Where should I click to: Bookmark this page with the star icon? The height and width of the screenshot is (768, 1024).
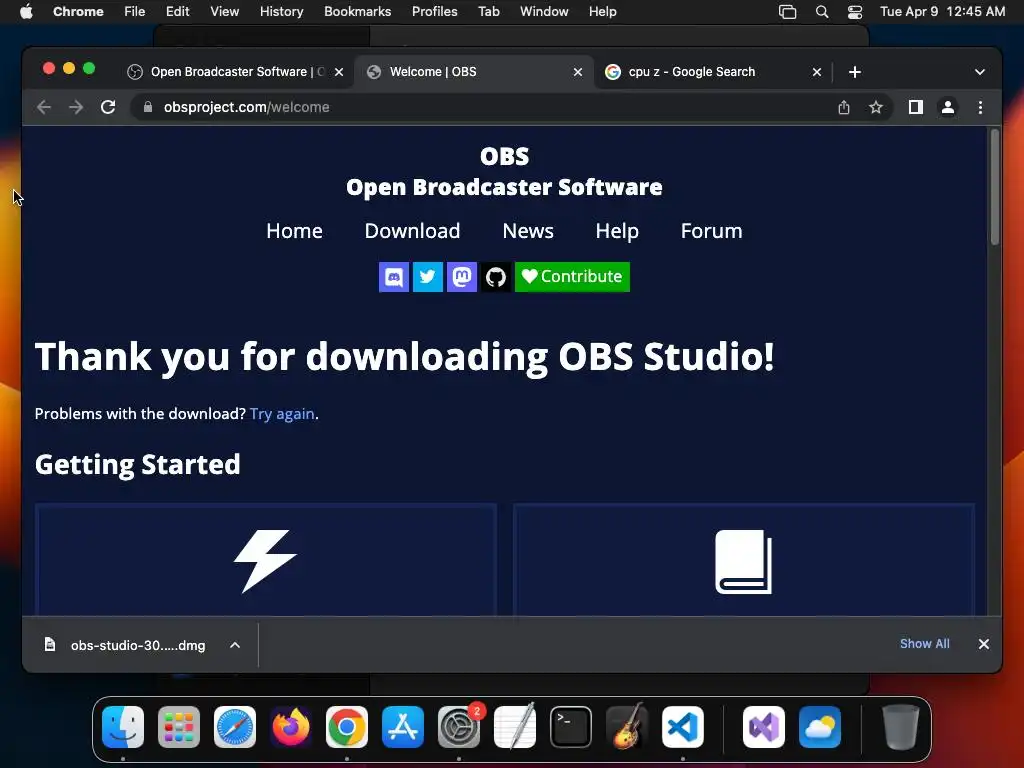[x=876, y=107]
